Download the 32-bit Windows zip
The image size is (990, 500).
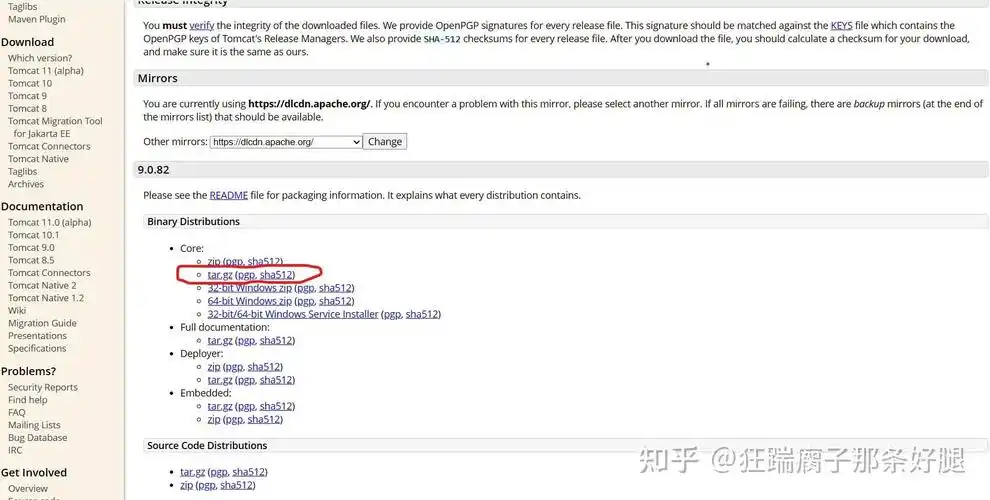click(x=249, y=288)
